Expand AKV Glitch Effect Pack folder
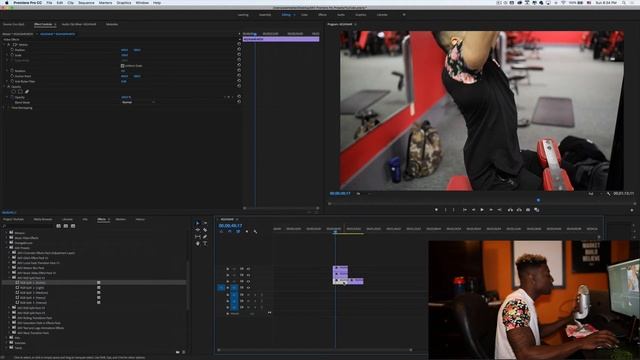 point(10,258)
